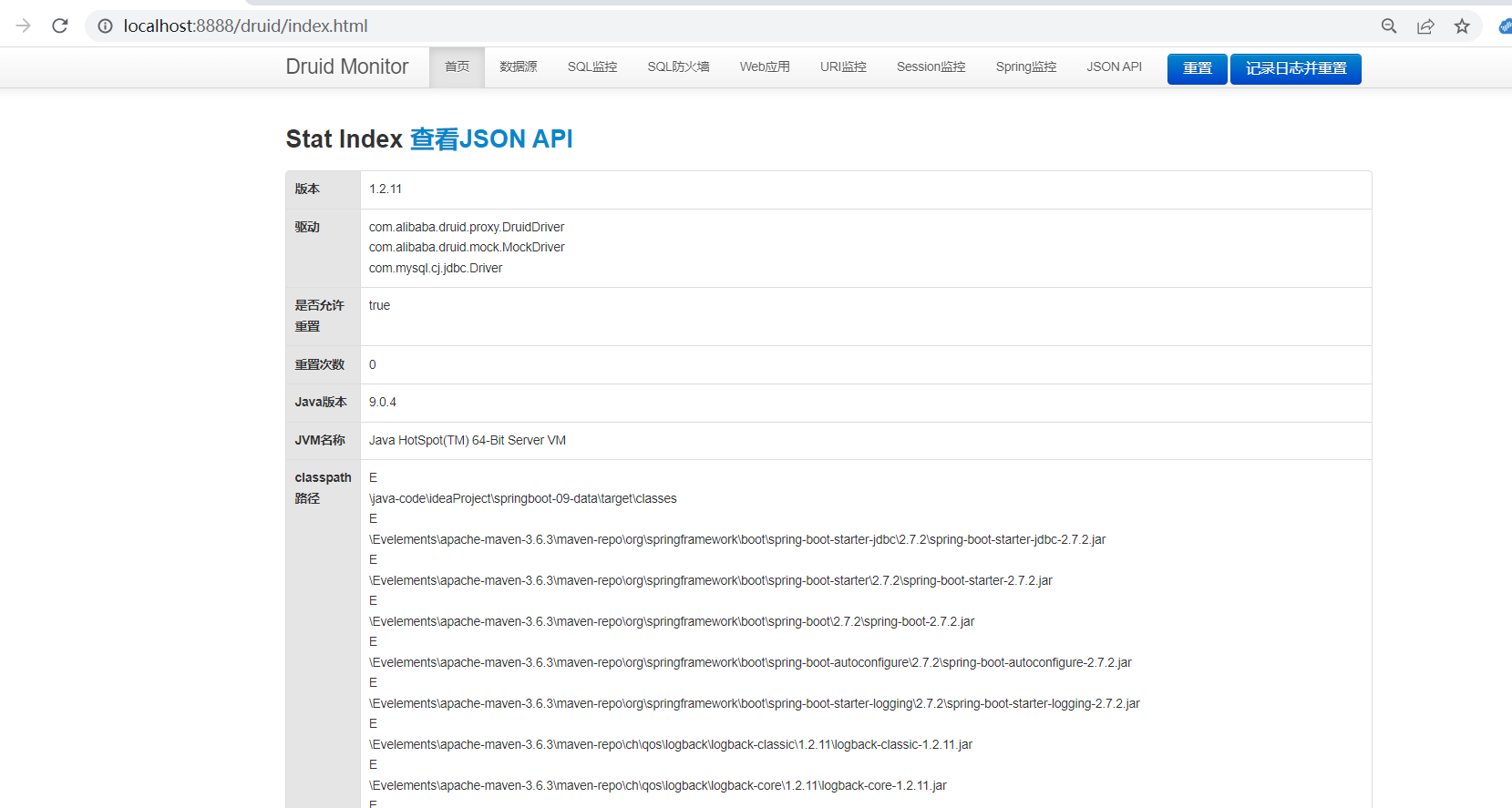The width and height of the screenshot is (1512, 808).
Task: Click the Java版本 row label
Action: tap(321, 402)
